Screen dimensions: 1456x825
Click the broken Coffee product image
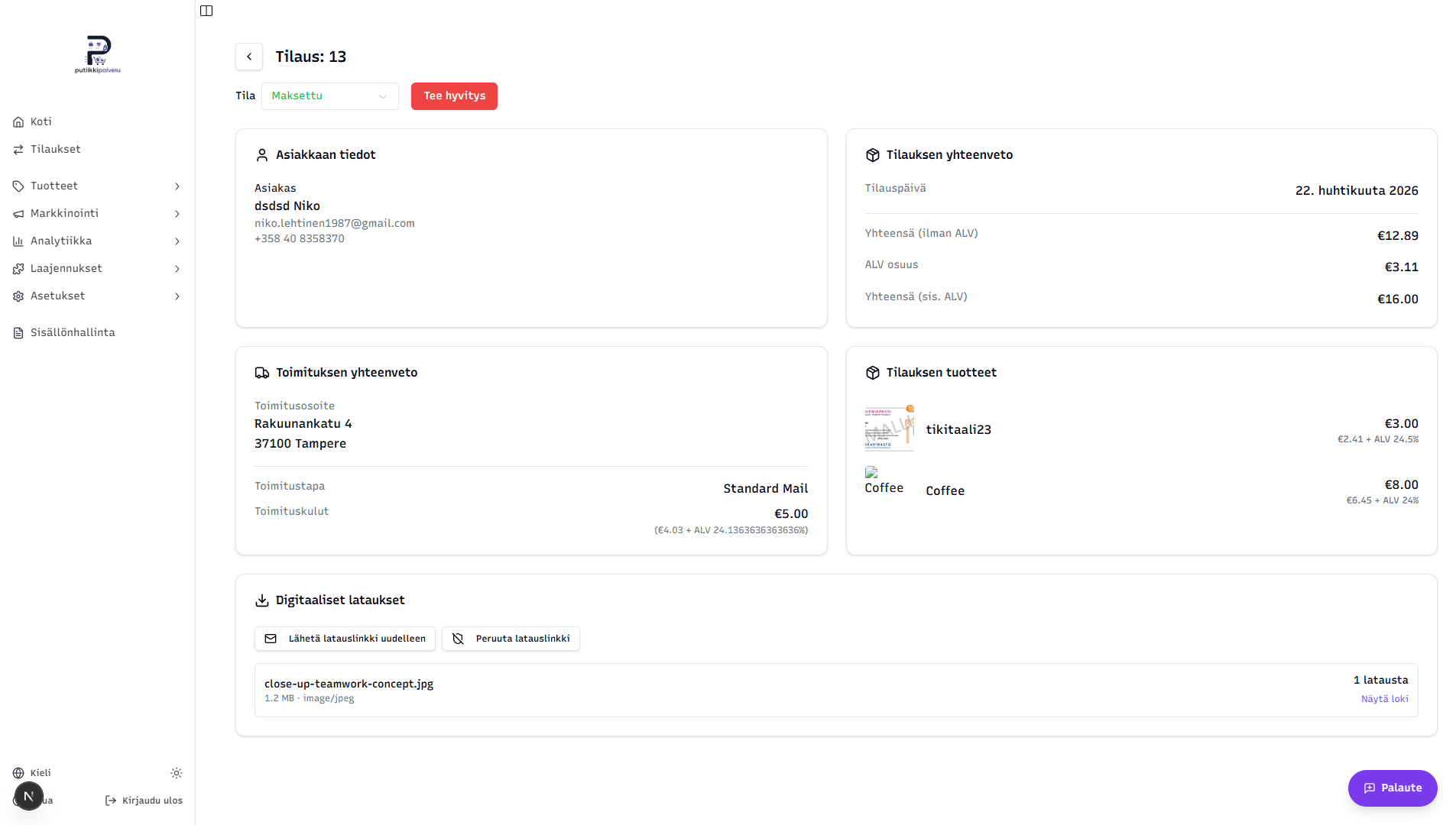click(x=884, y=481)
